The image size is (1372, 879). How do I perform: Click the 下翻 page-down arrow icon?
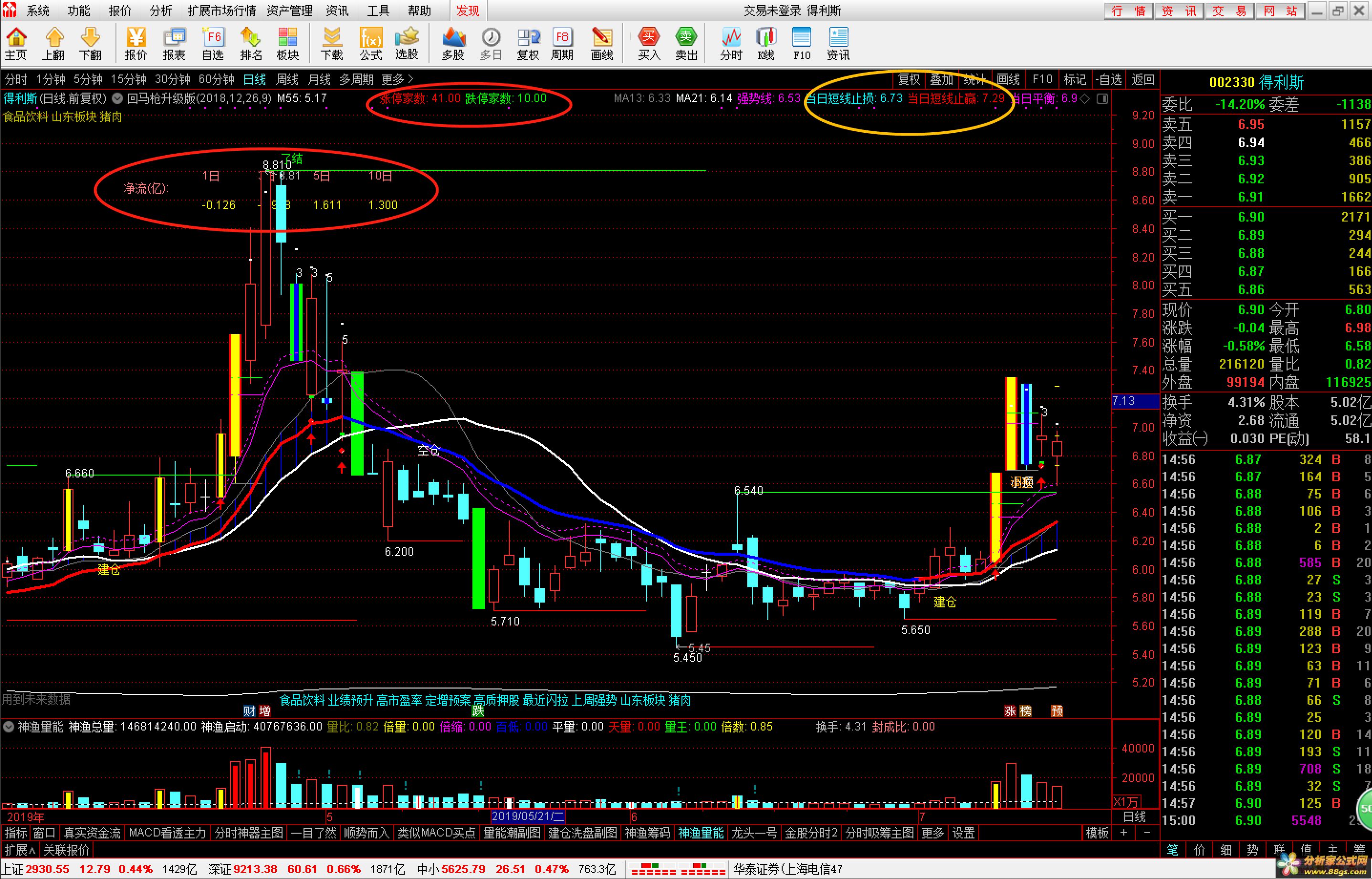coord(90,43)
